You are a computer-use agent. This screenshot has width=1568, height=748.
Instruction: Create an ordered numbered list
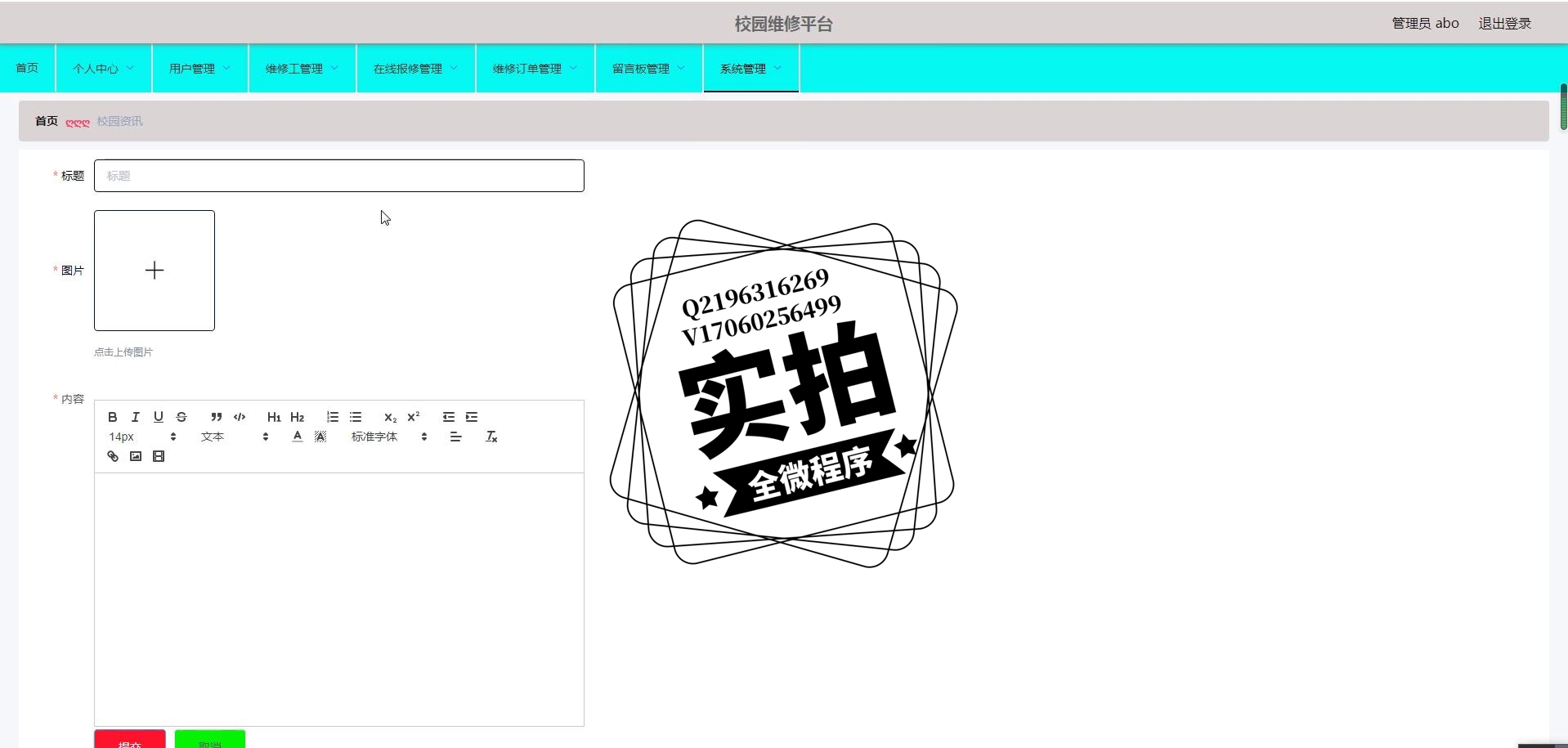pos(333,417)
